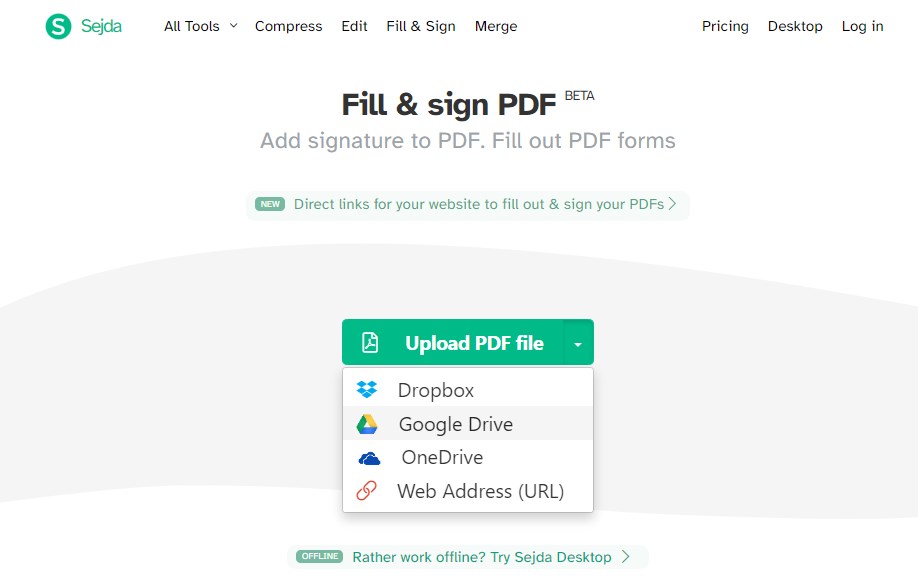Select the Fill & Sign menu item
The image size is (918, 586).
[421, 26]
